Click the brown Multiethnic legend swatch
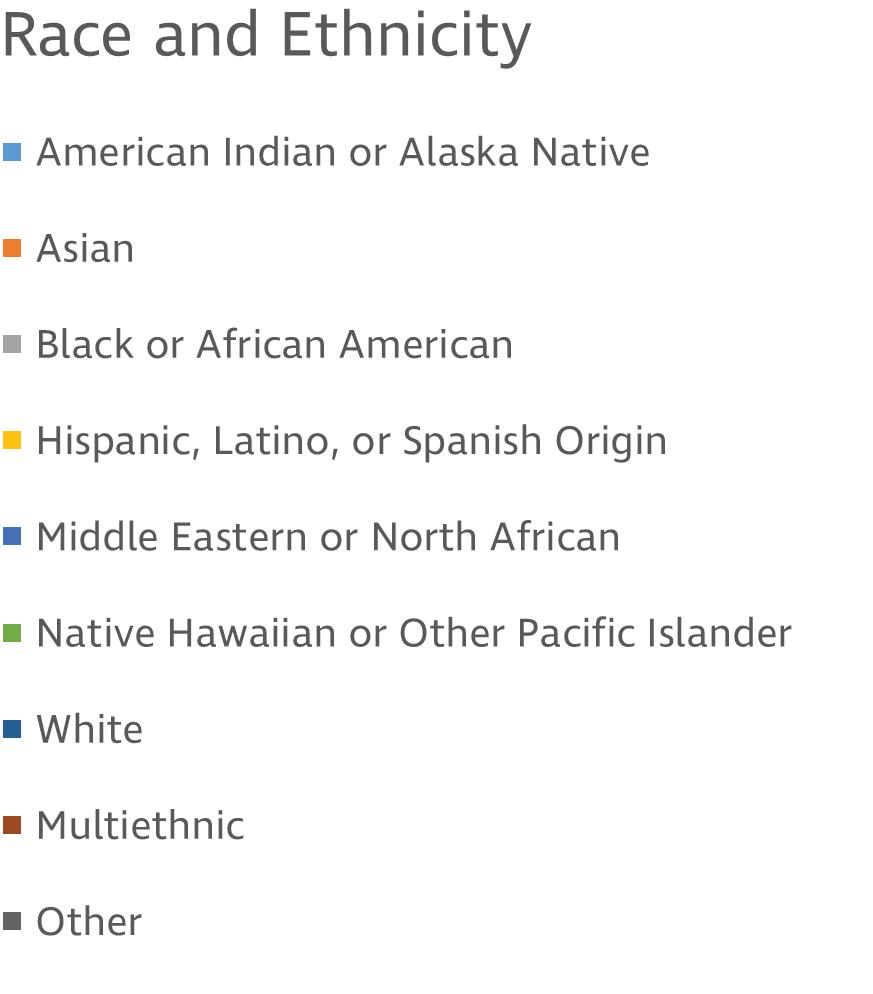This screenshot has width=873, height=994. [12, 825]
